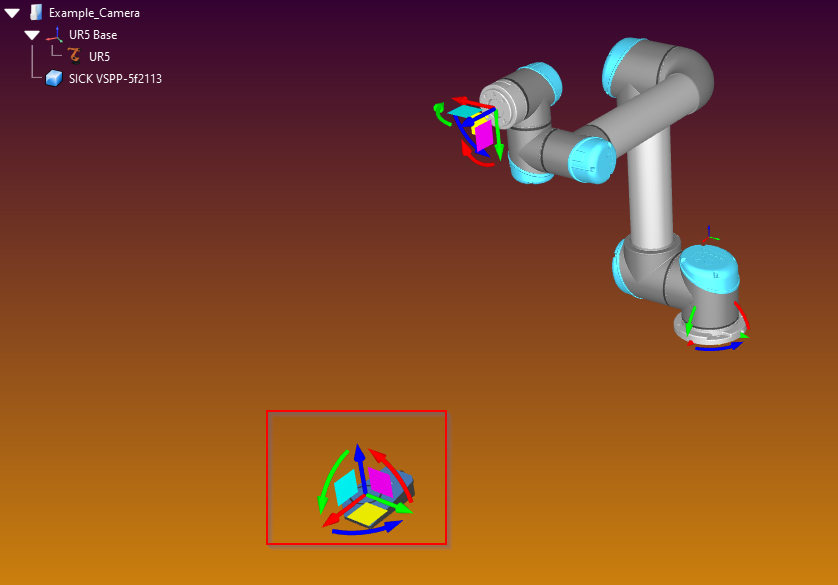Click the green curved rotation arrow on camera gizmo
Viewport: 838px width, 585px height.
tap(330, 480)
